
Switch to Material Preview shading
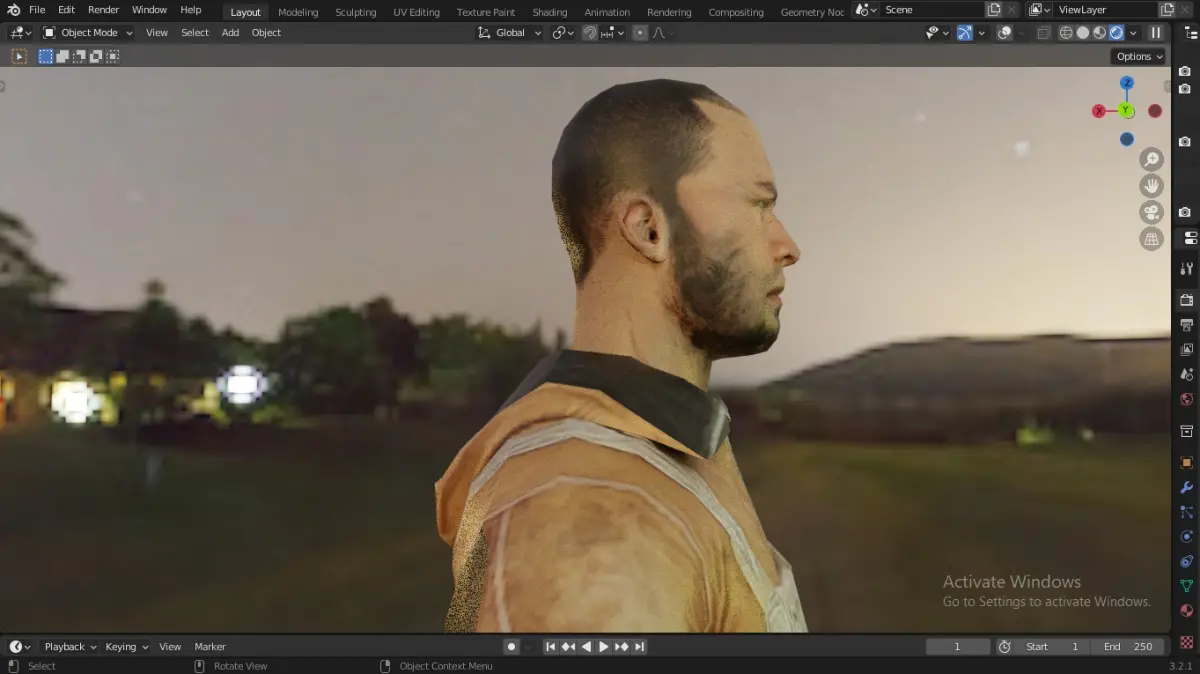[1100, 32]
